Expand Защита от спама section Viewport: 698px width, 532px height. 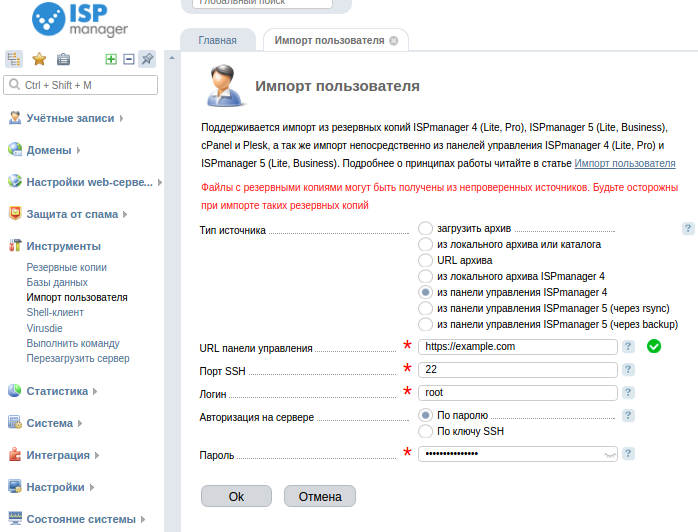(x=125, y=215)
